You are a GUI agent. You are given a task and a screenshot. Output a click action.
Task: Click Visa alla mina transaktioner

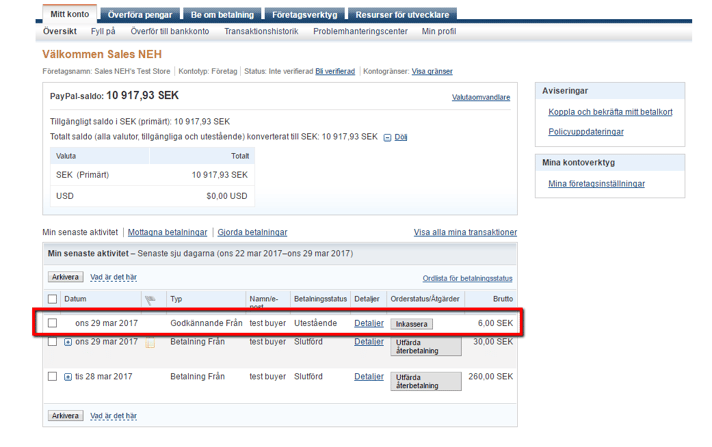pyautogui.click(x=465, y=232)
